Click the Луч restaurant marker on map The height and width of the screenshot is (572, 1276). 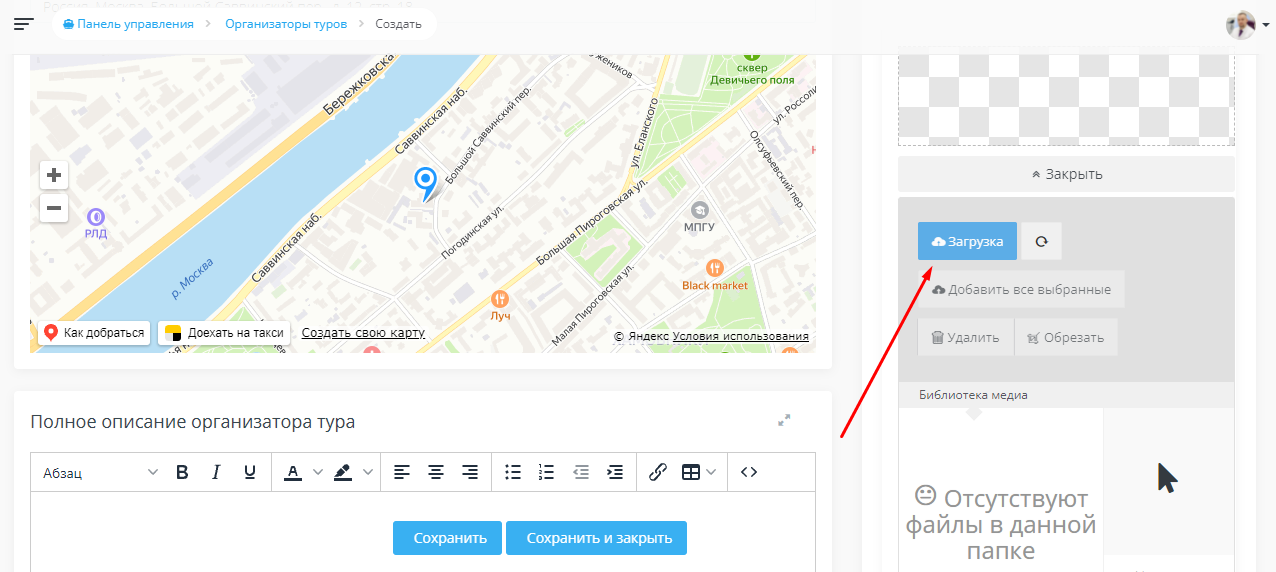500,299
